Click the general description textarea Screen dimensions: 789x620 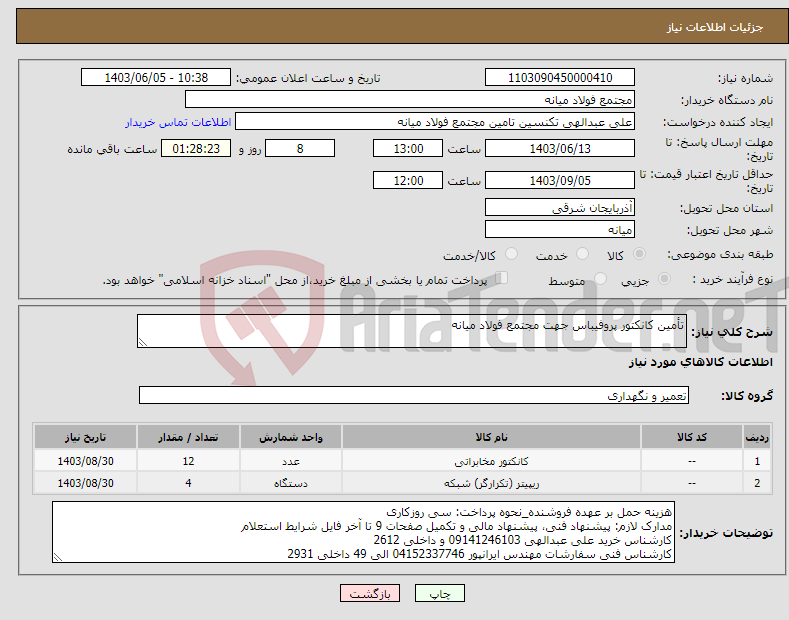pos(412,331)
